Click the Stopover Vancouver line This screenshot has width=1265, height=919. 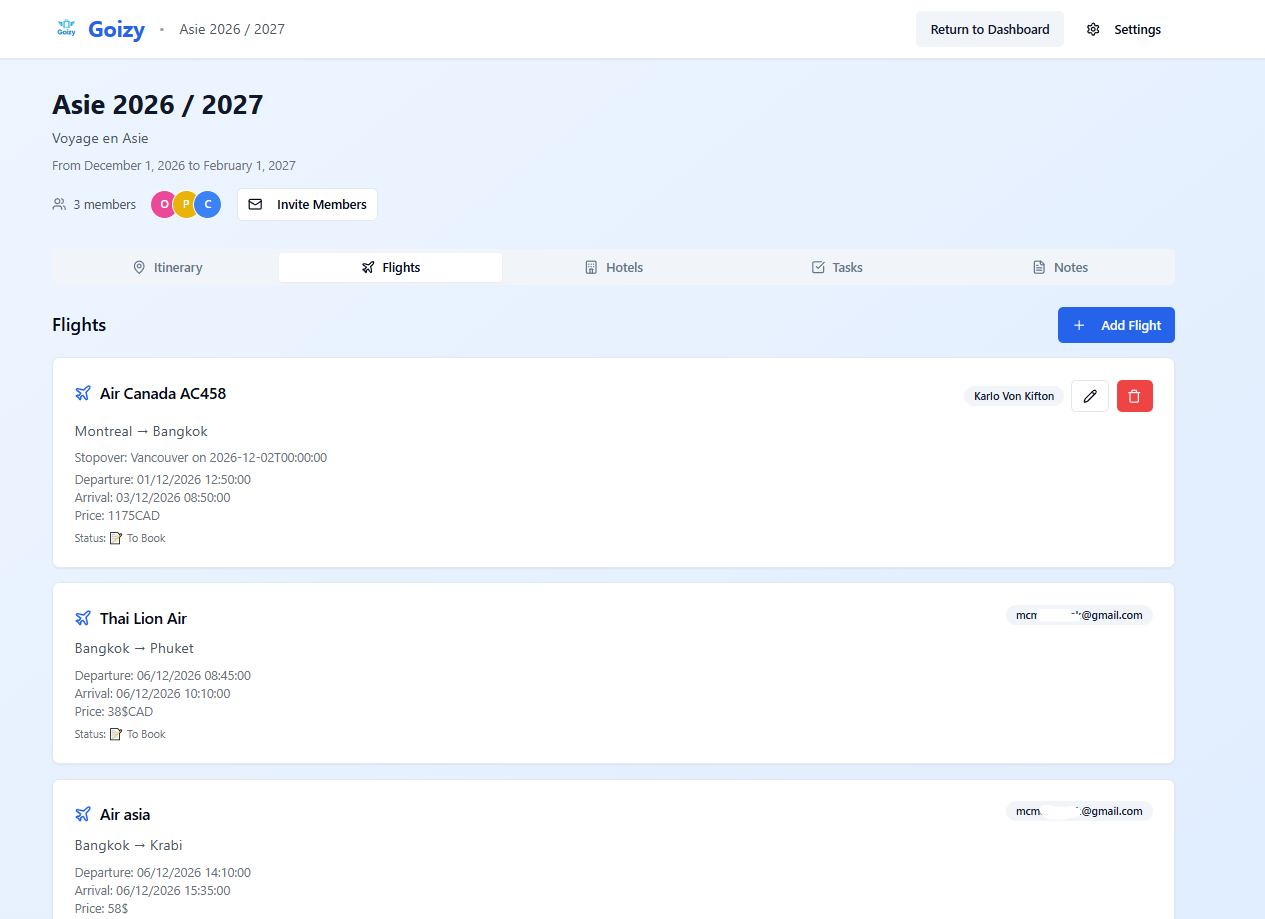pos(201,458)
